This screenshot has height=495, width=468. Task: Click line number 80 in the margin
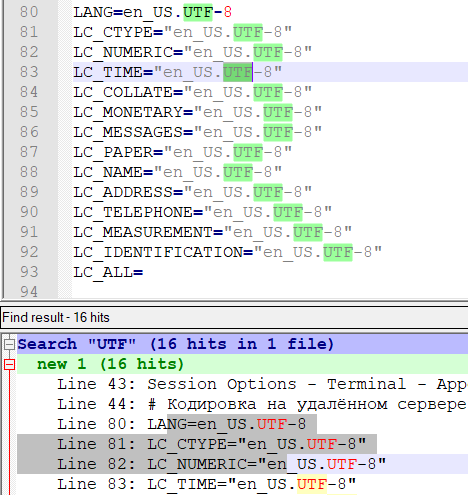point(29,12)
